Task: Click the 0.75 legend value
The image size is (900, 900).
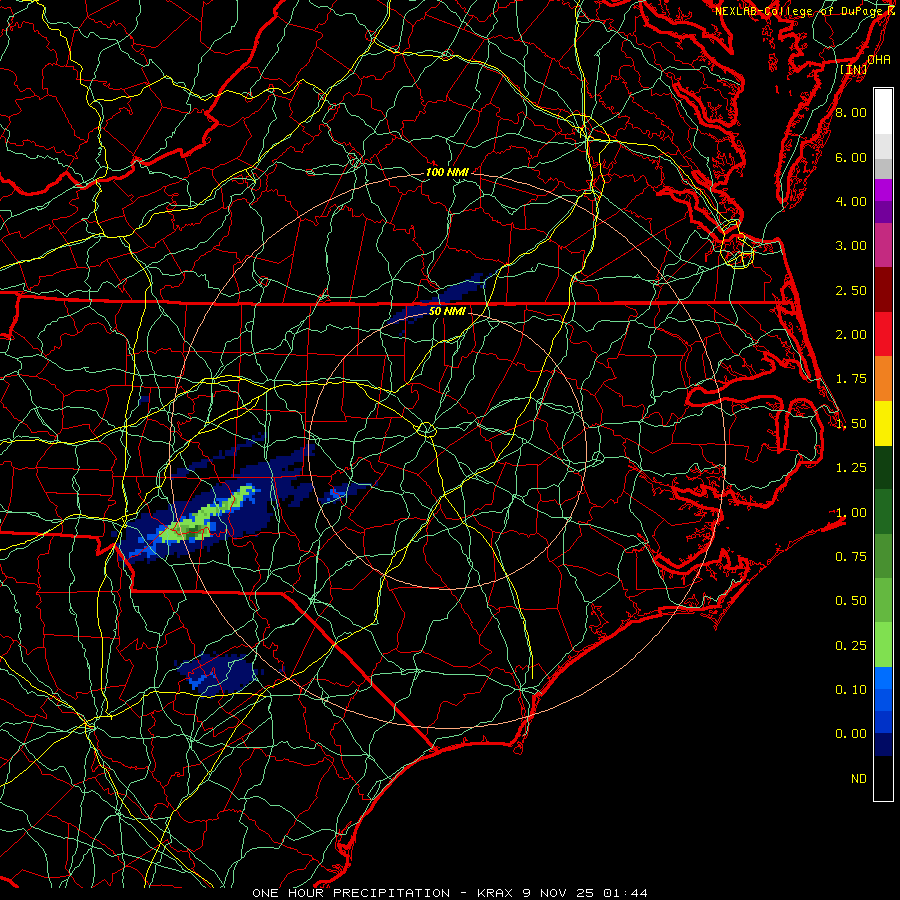Action: point(851,557)
